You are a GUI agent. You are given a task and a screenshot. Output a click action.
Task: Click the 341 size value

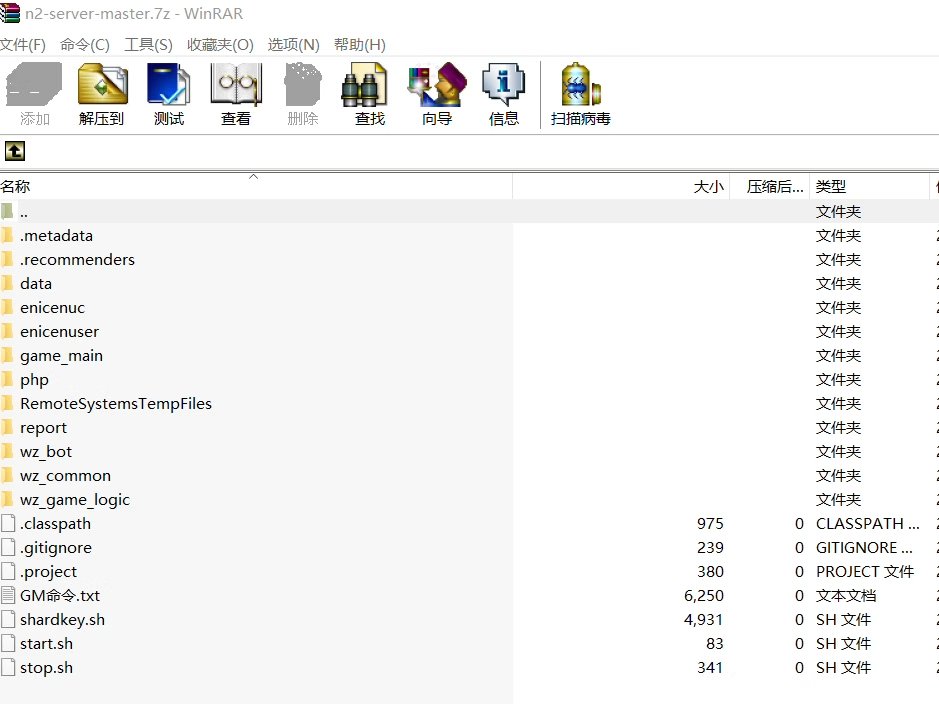[x=710, y=667]
